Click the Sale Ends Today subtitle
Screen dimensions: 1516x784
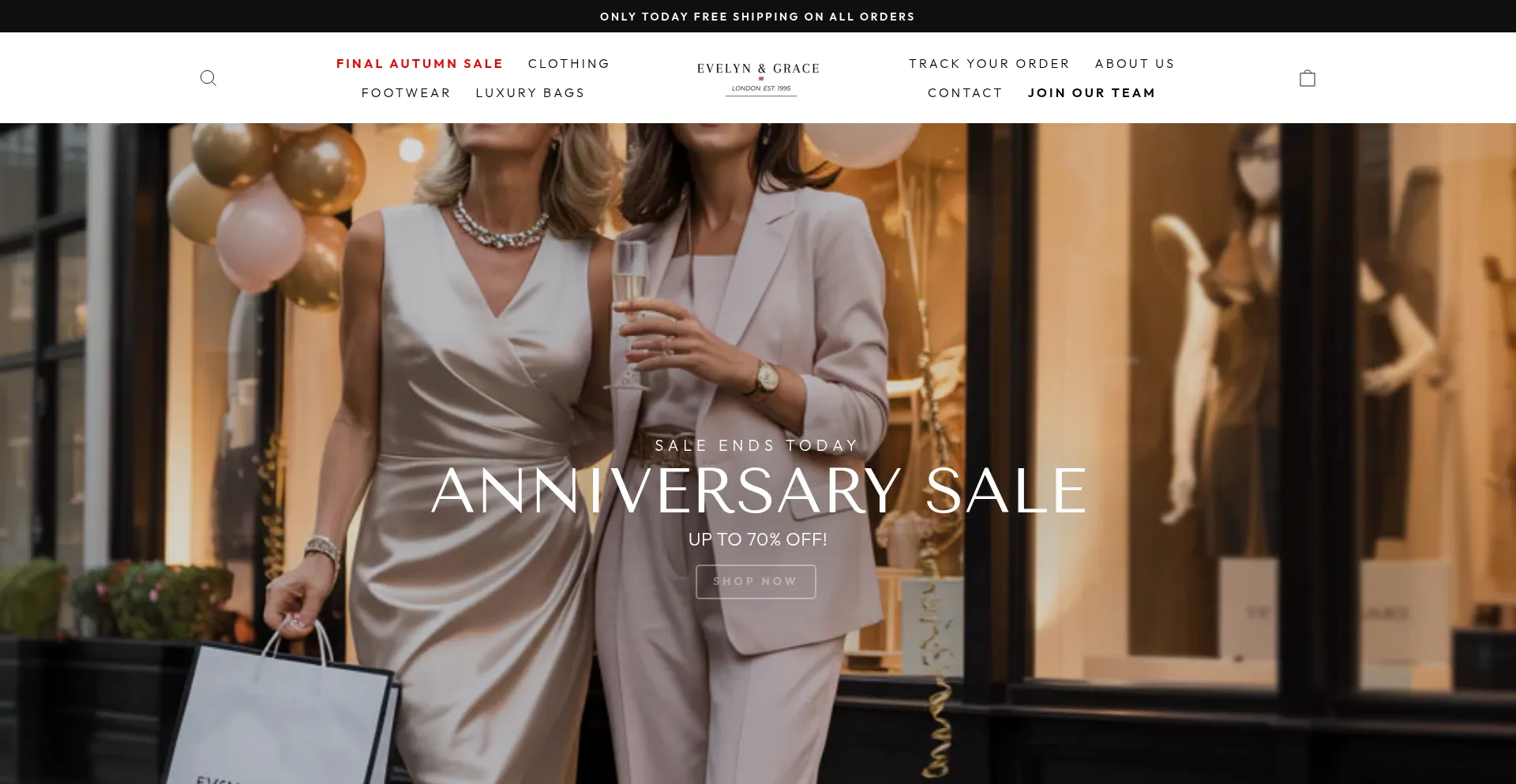(x=756, y=446)
